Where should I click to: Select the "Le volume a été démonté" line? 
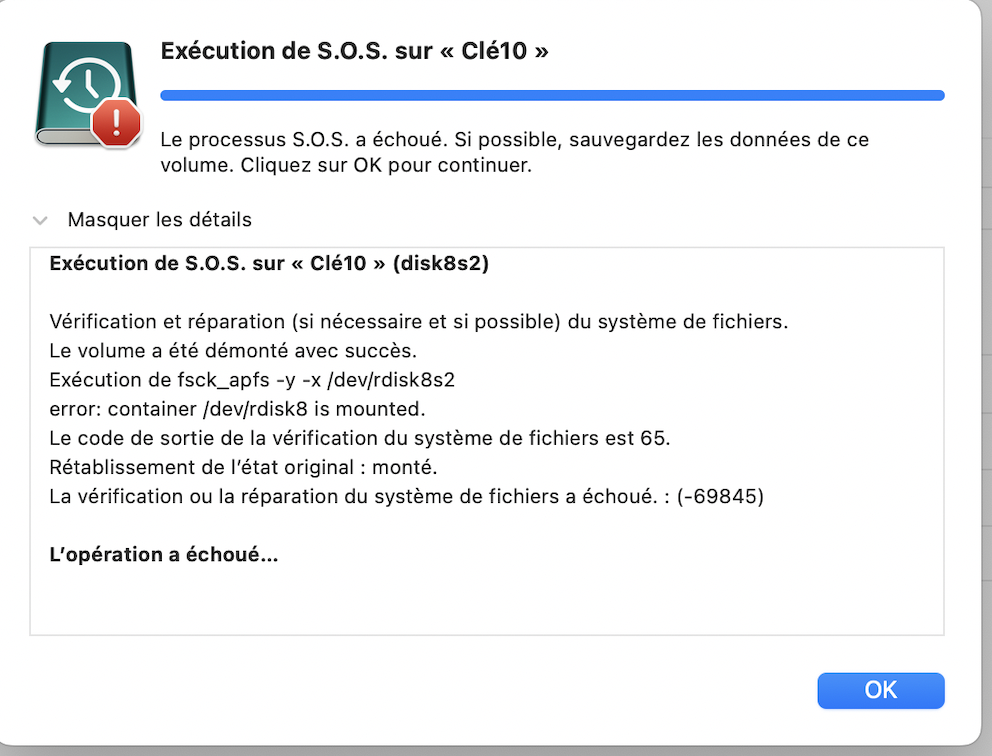click(233, 350)
